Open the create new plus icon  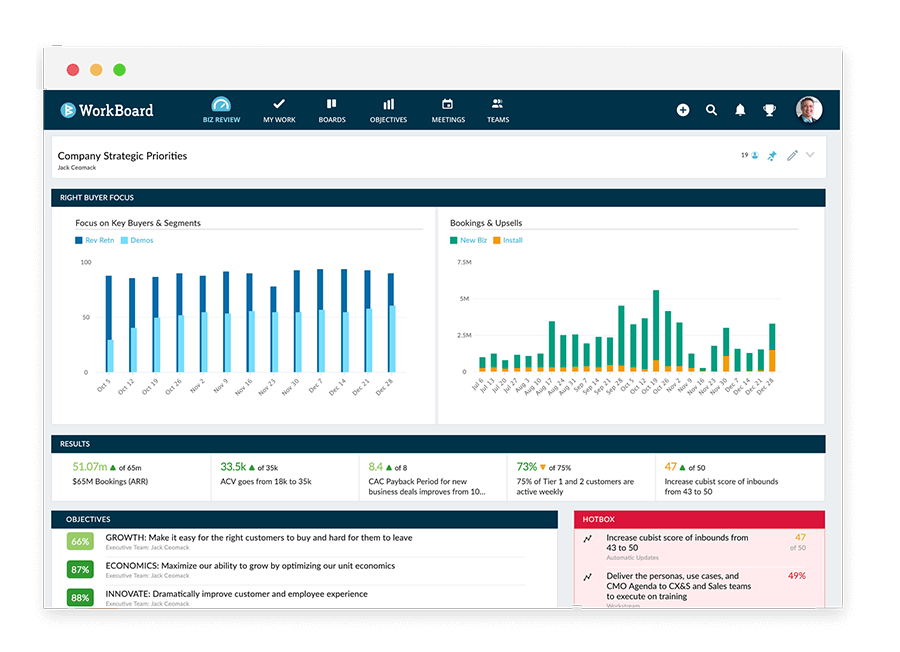(683, 110)
